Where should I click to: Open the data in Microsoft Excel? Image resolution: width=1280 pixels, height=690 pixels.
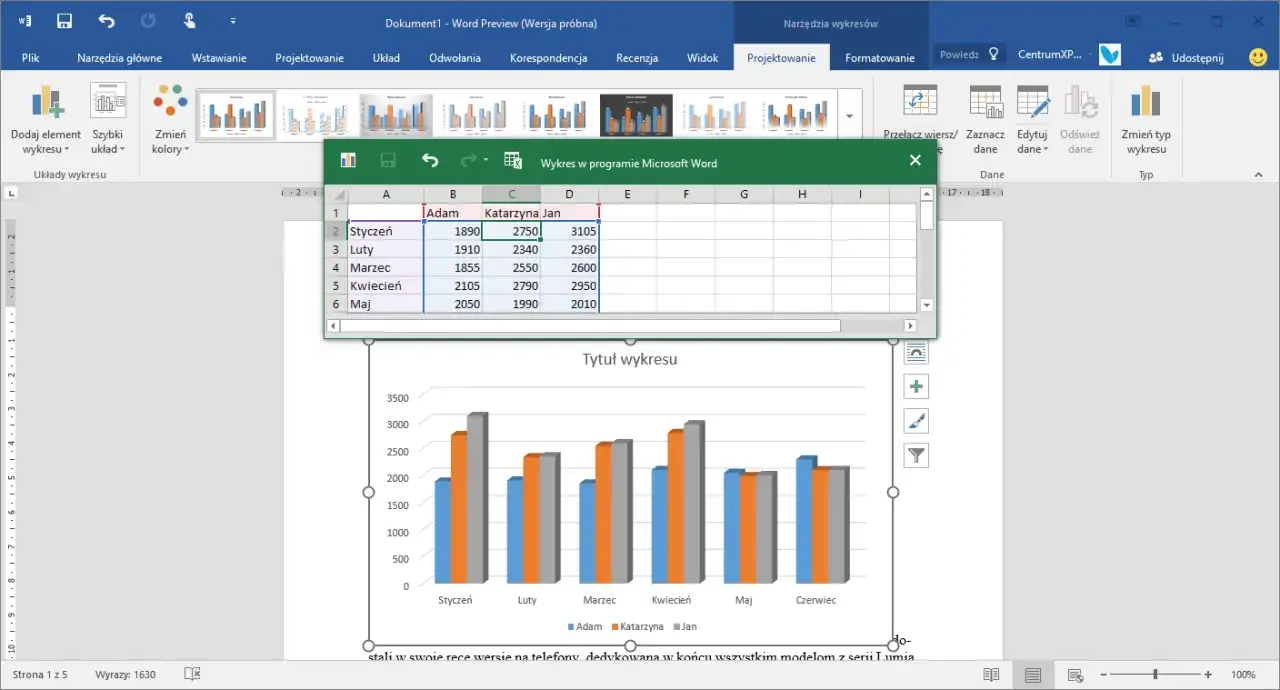pyautogui.click(x=513, y=160)
